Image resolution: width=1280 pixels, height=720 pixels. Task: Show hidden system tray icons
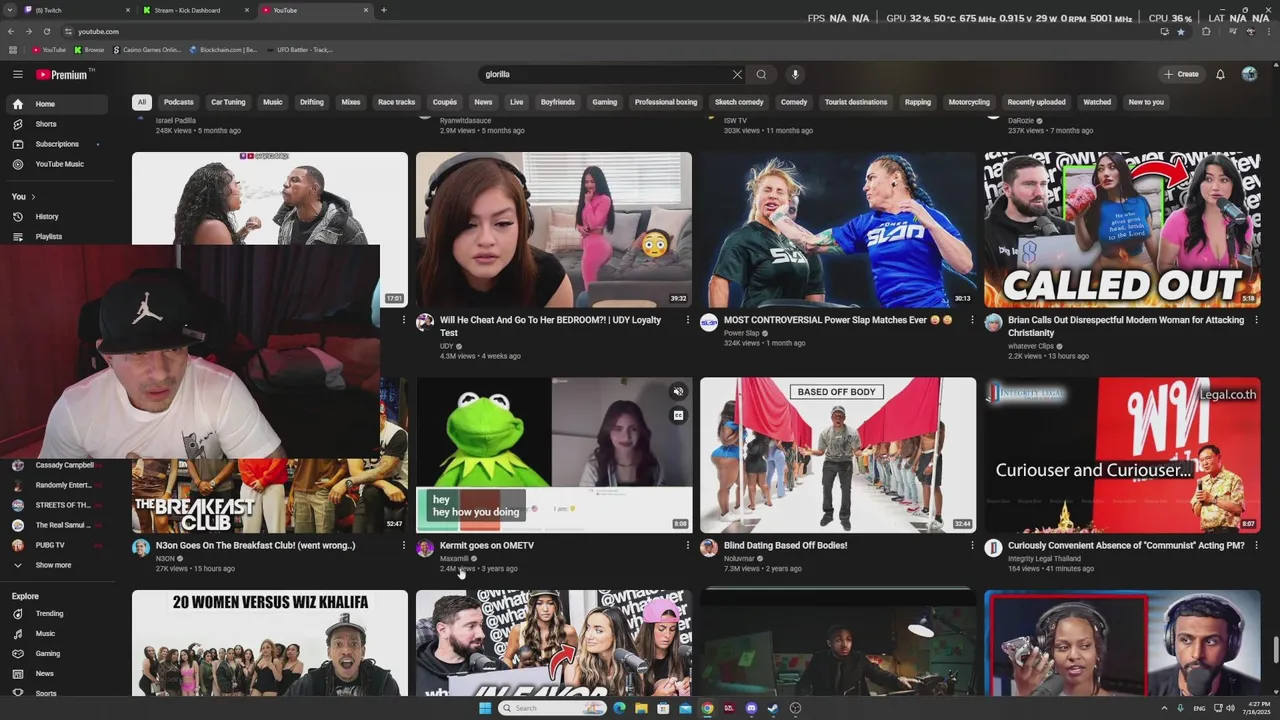1164,708
